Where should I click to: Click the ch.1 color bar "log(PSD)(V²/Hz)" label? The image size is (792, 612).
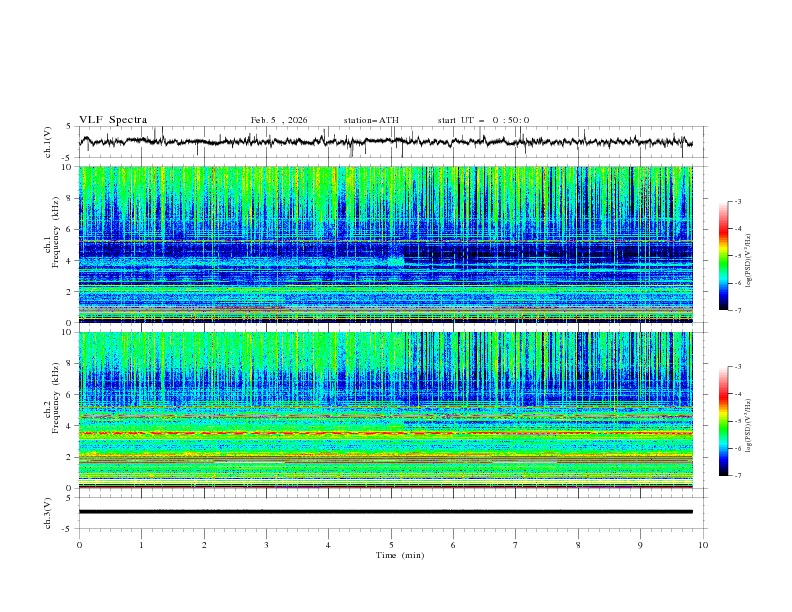click(x=749, y=261)
